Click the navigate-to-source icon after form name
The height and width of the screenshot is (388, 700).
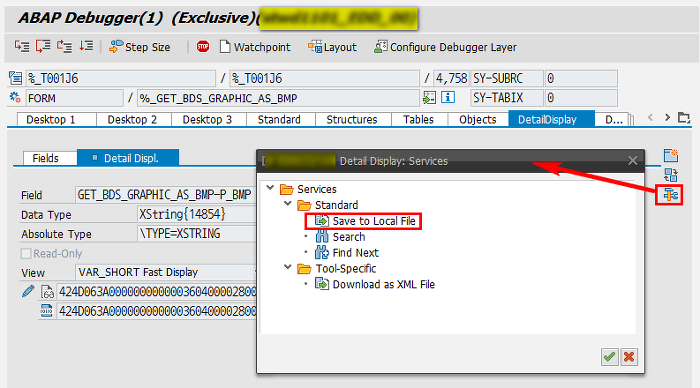[429, 97]
